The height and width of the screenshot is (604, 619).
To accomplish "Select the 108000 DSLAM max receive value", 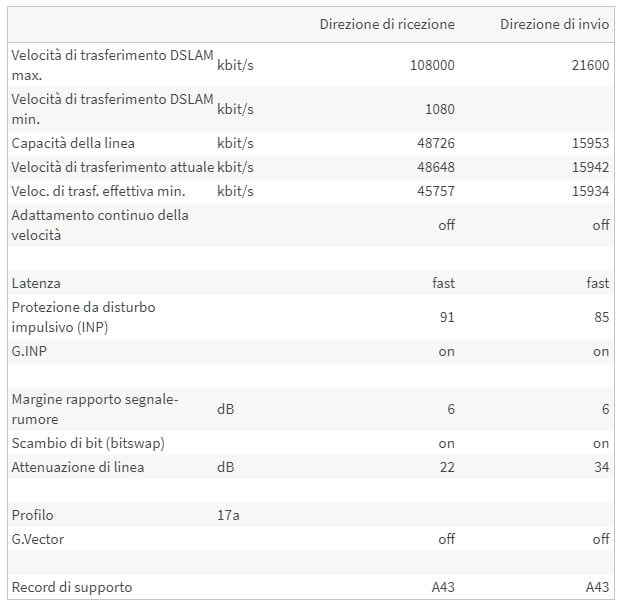I will click(432, 65).
